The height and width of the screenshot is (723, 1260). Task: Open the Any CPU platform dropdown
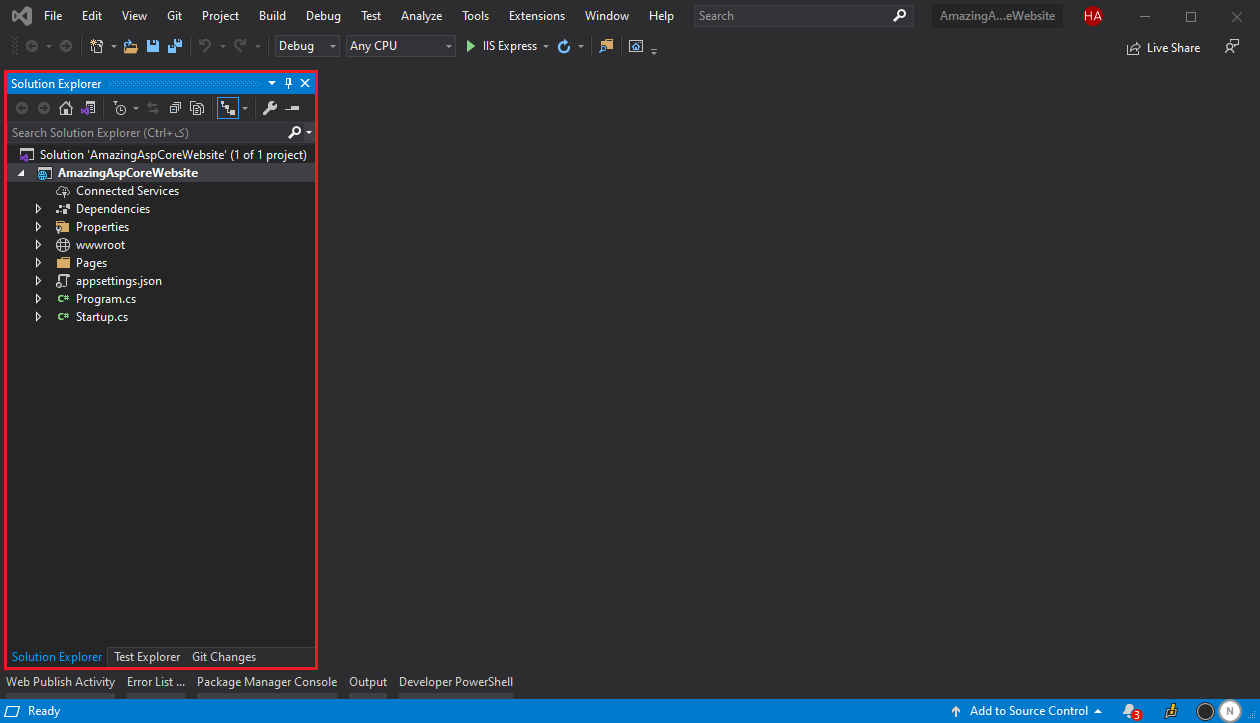pyautogui.click(x=401, y=46)
